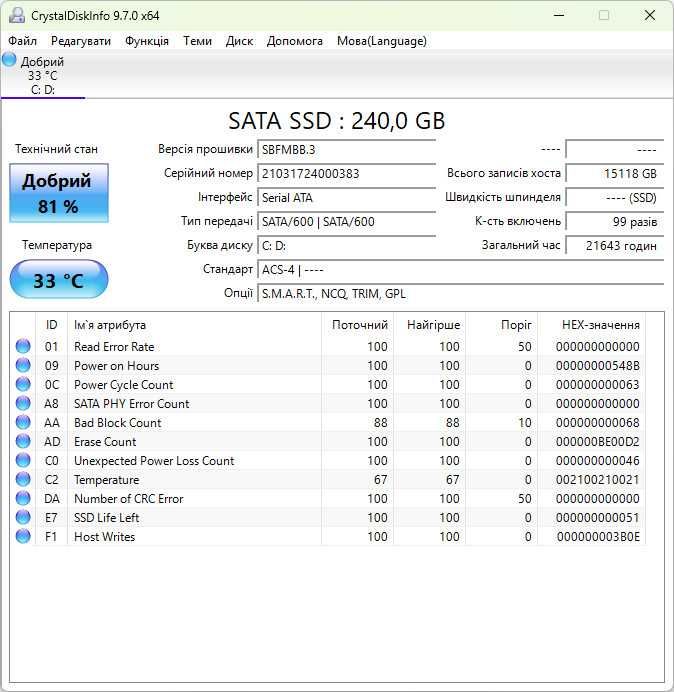Click status orb of Temperature attribute row

tap(23, 479)
